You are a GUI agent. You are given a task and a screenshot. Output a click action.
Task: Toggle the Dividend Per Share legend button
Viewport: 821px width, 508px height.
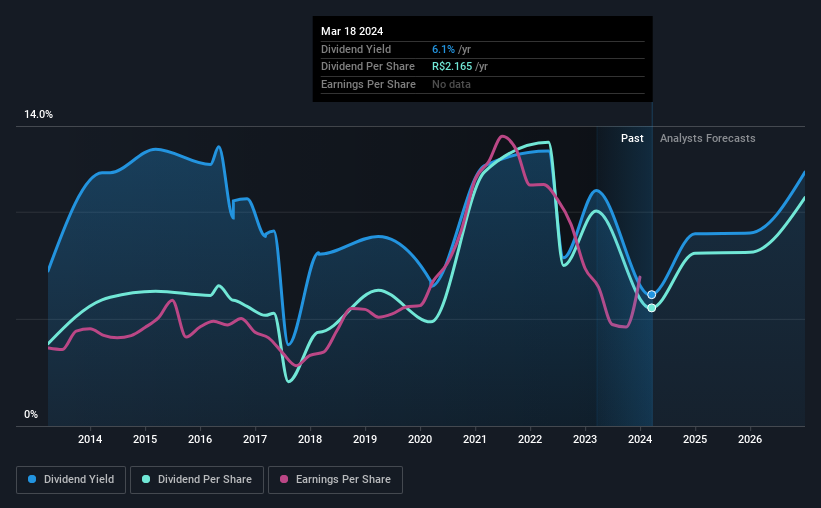pyautogui.click(x=197, y=480)
